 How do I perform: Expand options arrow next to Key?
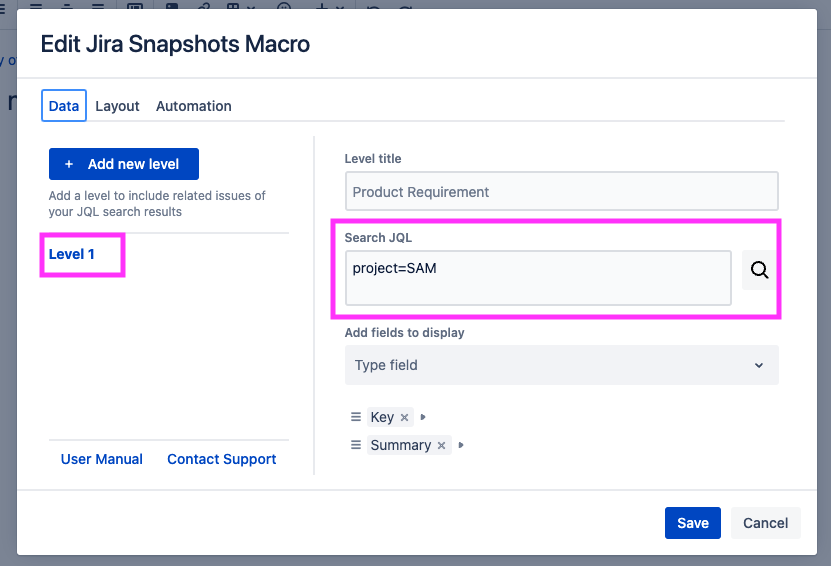click(423, 417)
